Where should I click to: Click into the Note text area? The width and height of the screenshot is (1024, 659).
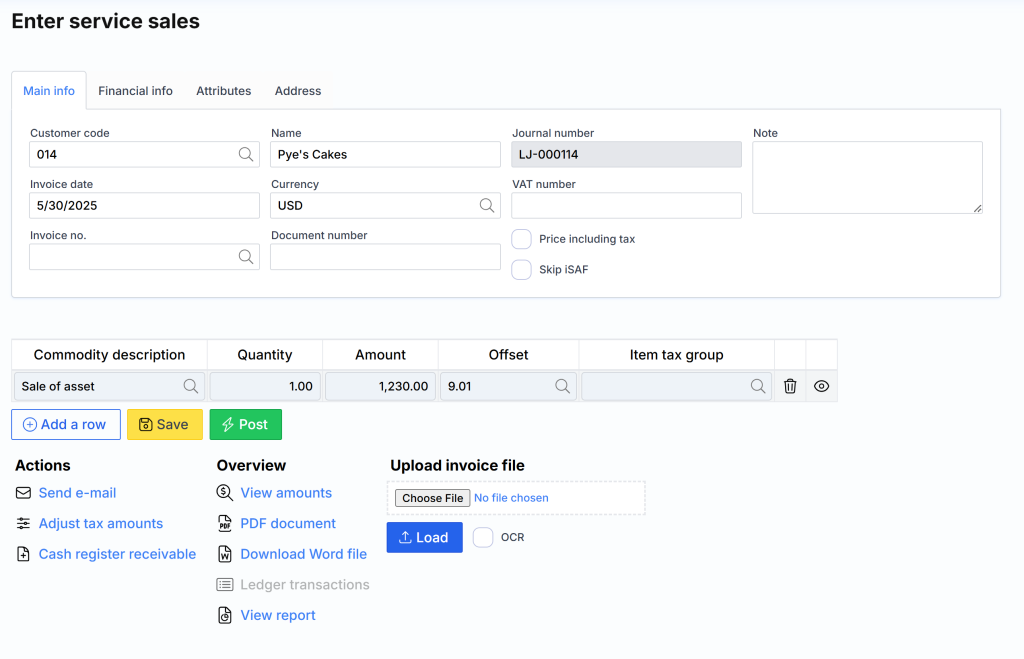[x=866, y=176]
